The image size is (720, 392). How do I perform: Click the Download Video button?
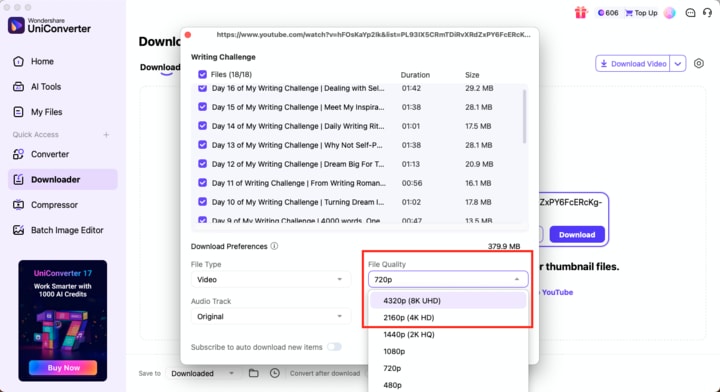coord(633,64)
